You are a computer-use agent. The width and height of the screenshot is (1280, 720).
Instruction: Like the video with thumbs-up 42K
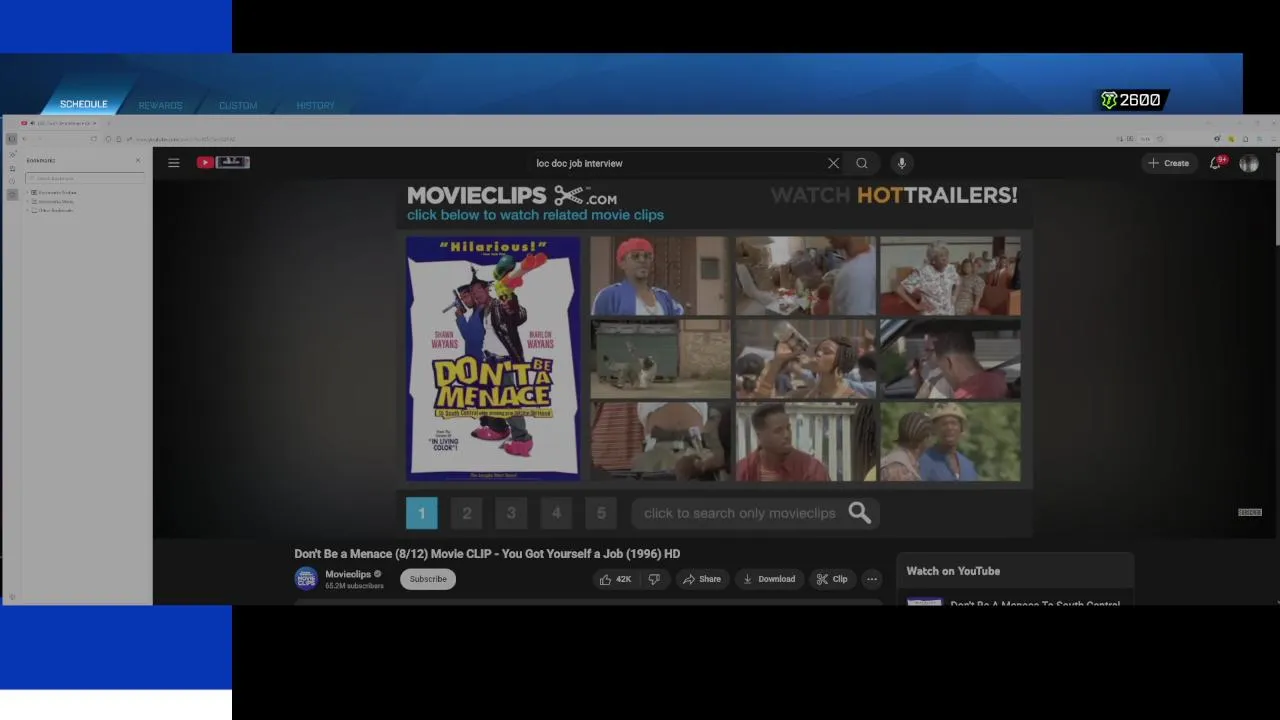[615, 579]
